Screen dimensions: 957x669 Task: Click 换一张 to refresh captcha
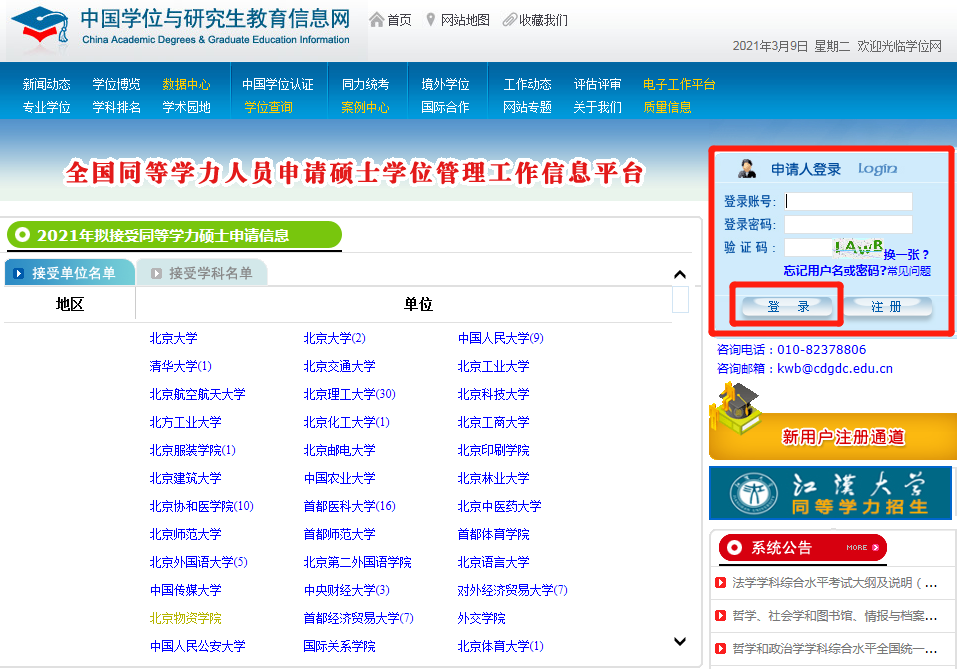906,254
